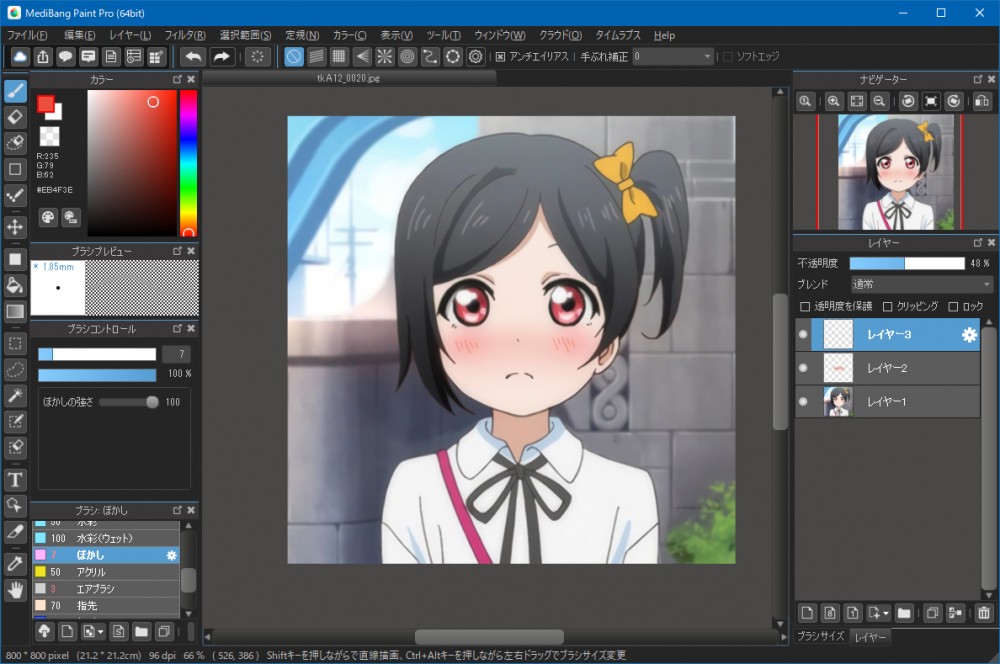Select 指先 brush
Viewport: 1000px width, 664px height.
pos(106,605)
